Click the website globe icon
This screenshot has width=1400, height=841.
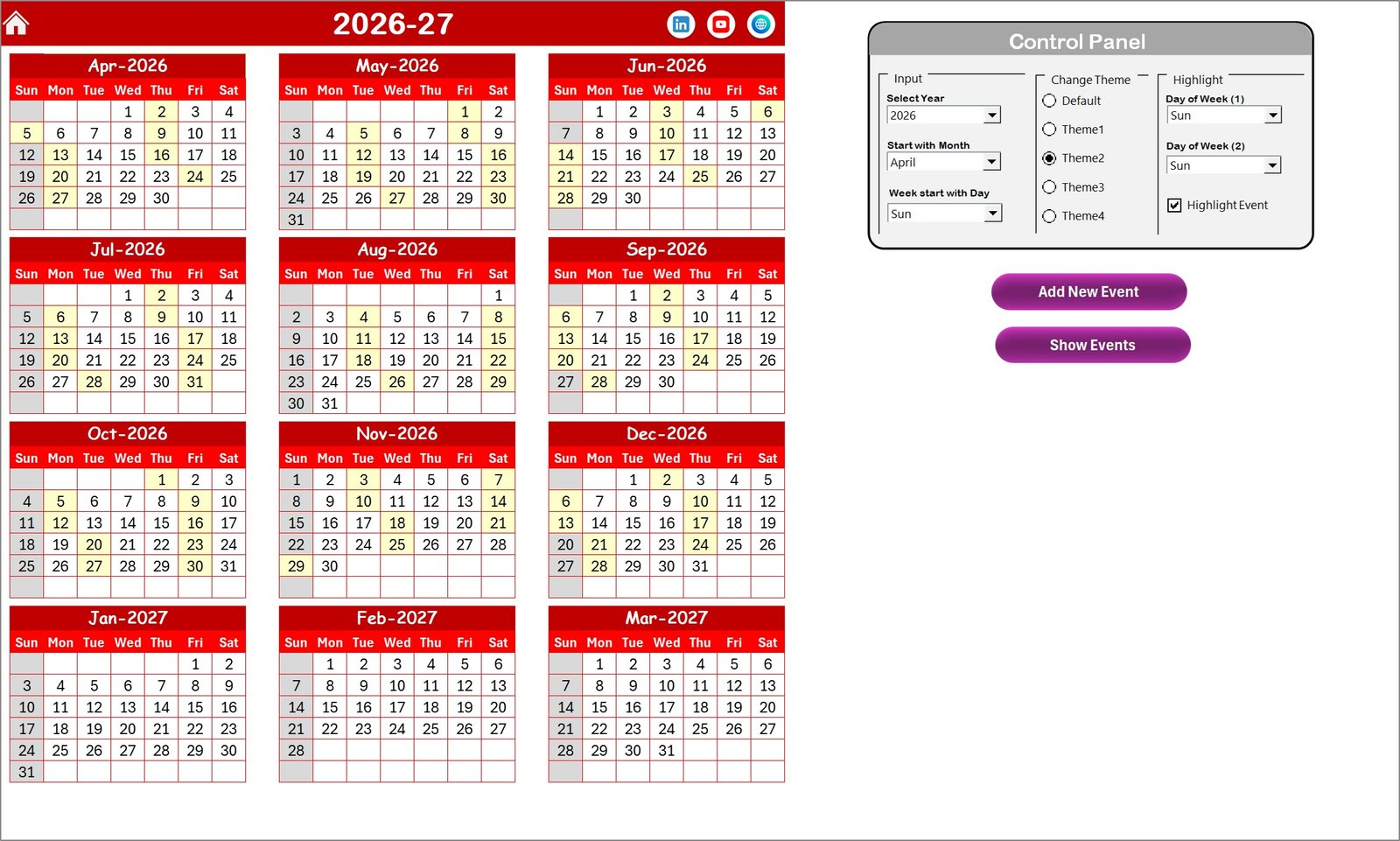pos(760,24)
